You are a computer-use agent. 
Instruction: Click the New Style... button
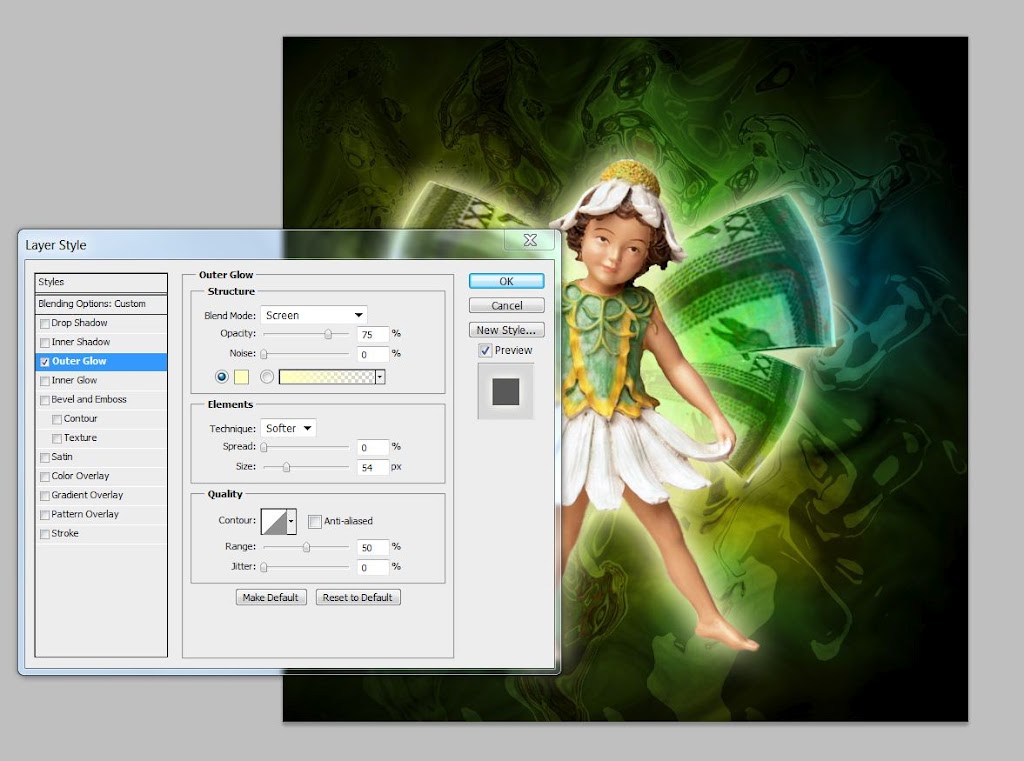point(506,330)
